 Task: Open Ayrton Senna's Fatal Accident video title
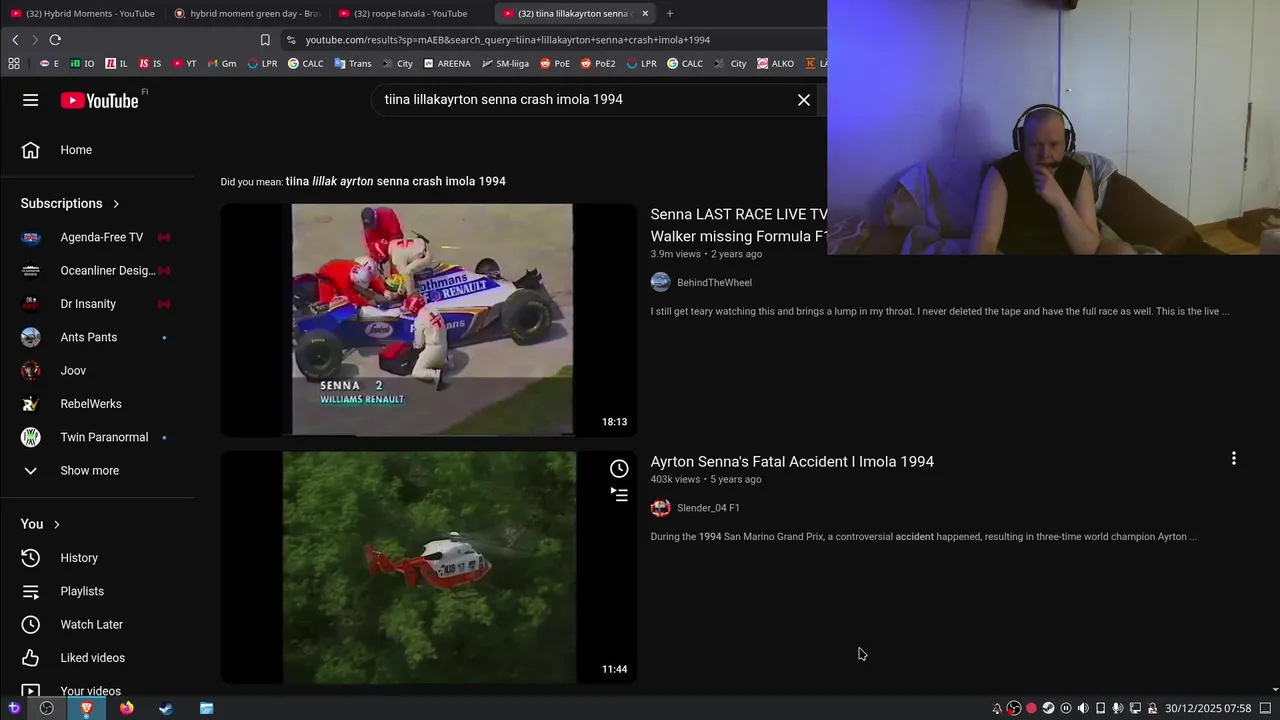[x=792, y=461]
